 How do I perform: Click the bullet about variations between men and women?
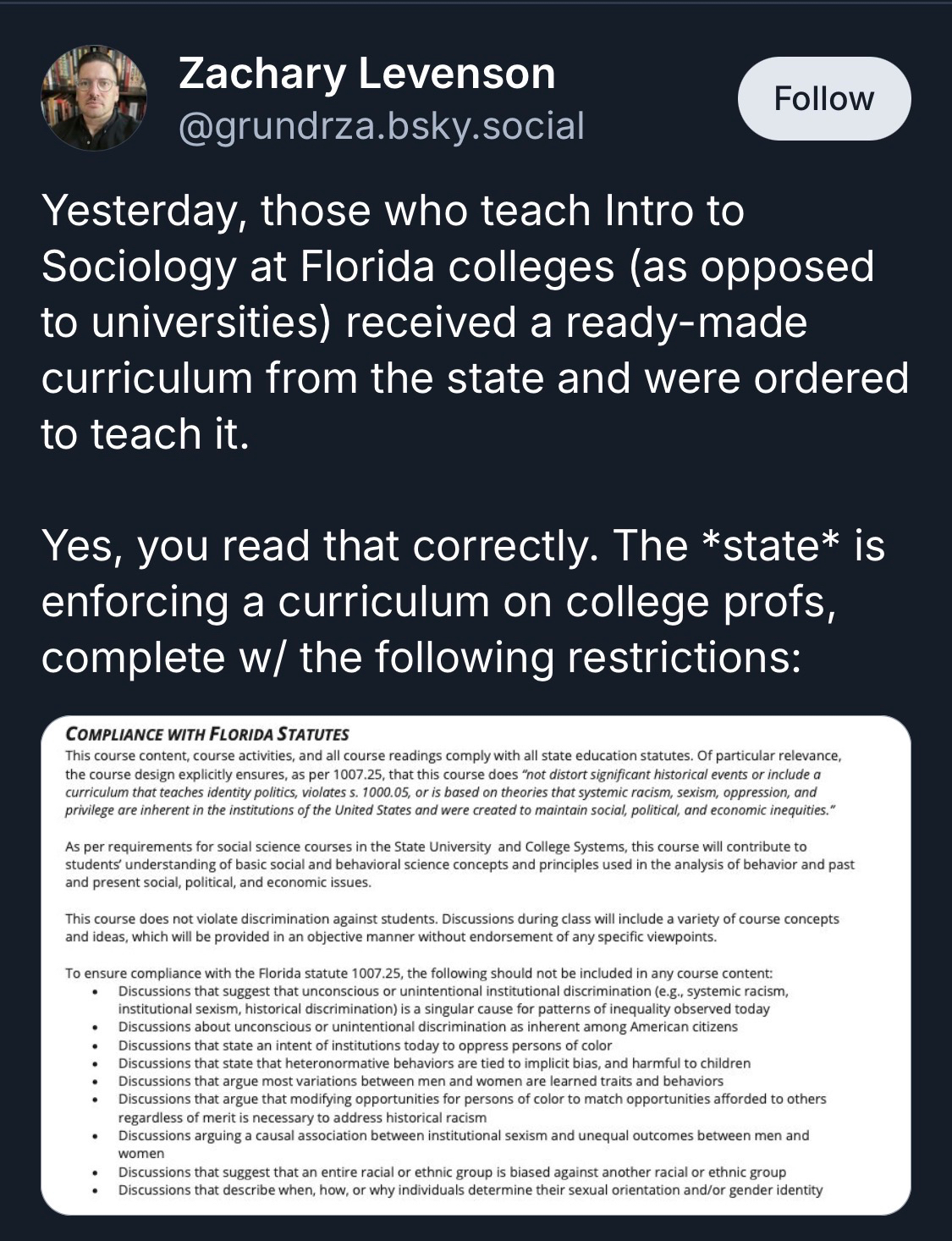[x=421, y=1081]
